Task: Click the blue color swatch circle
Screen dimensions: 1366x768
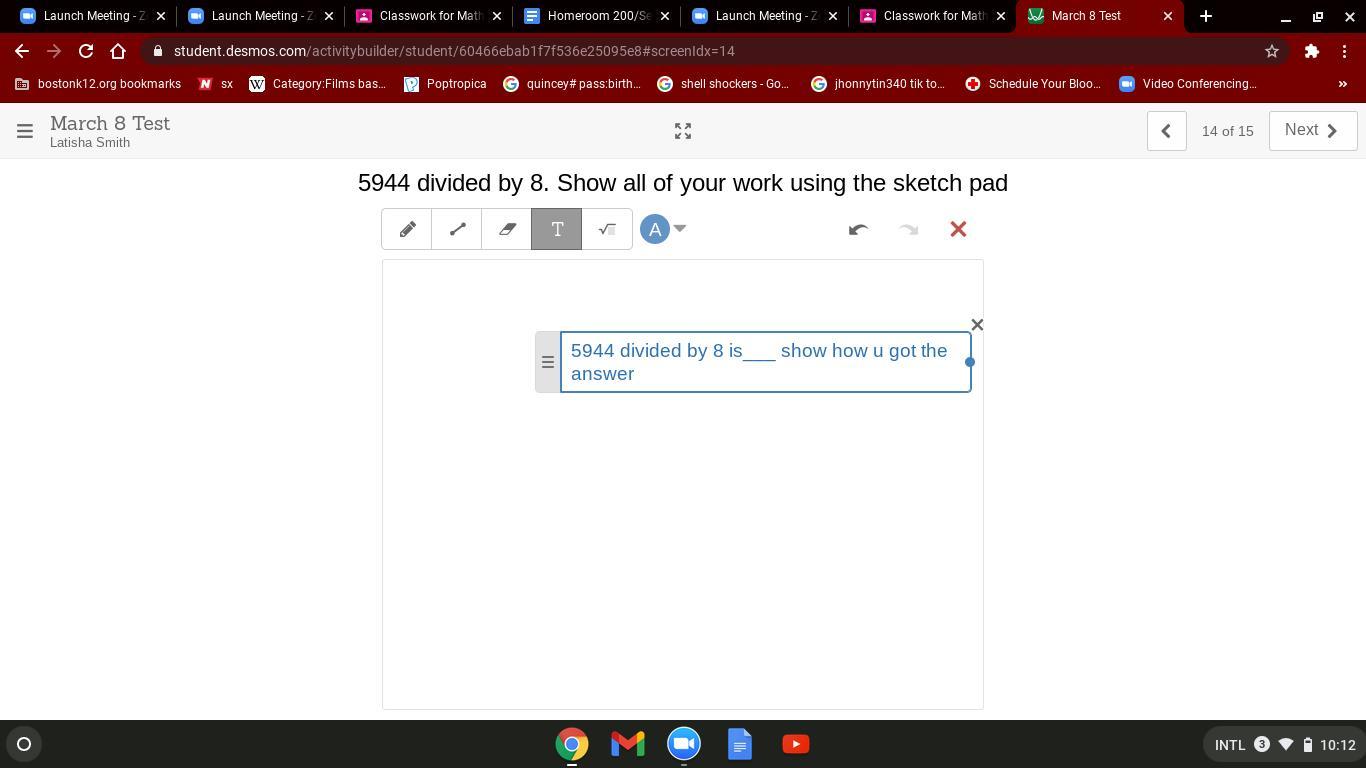Action: (x=655, y=229)
